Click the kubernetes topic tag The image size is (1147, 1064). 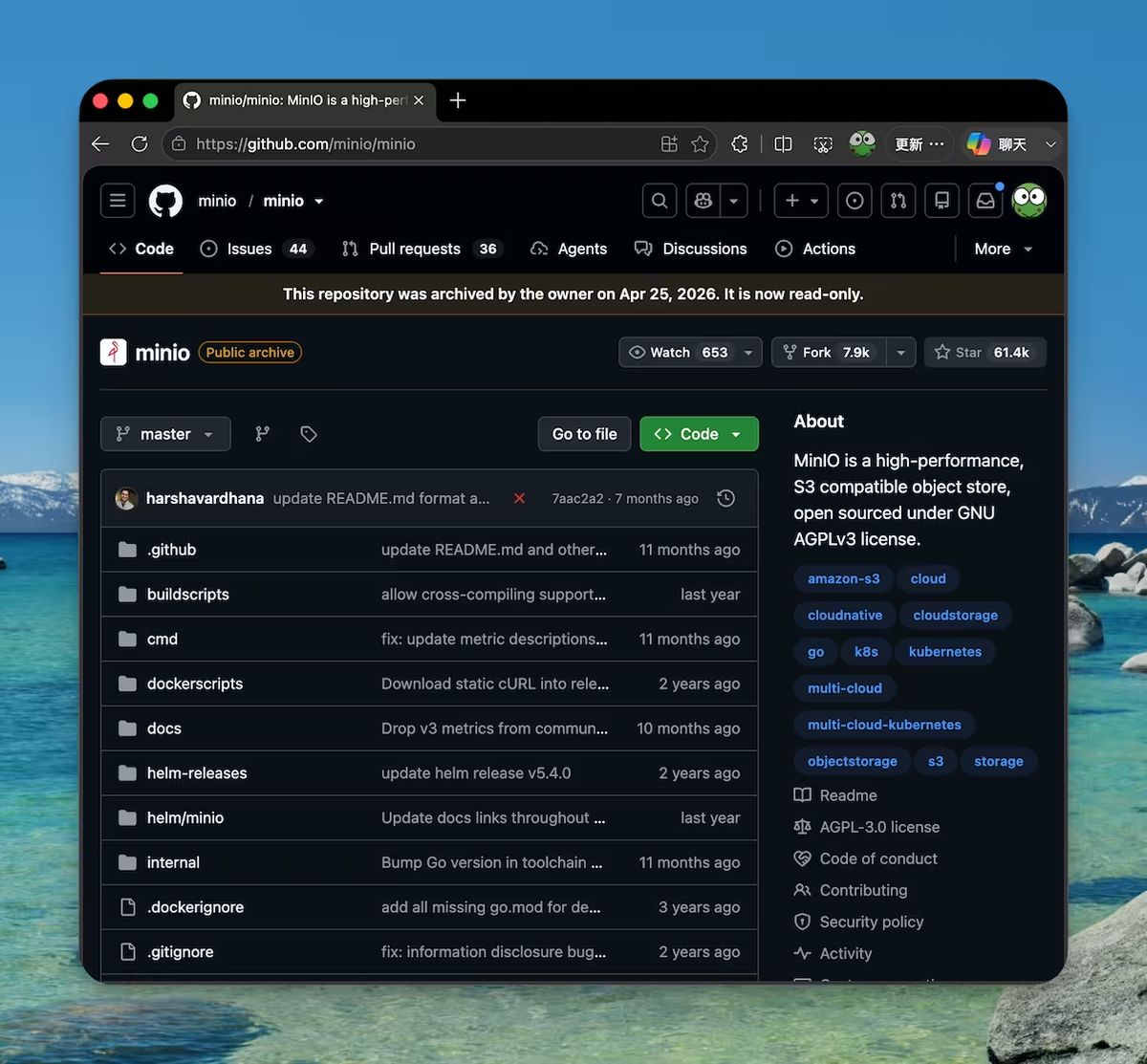click(945, 651)
